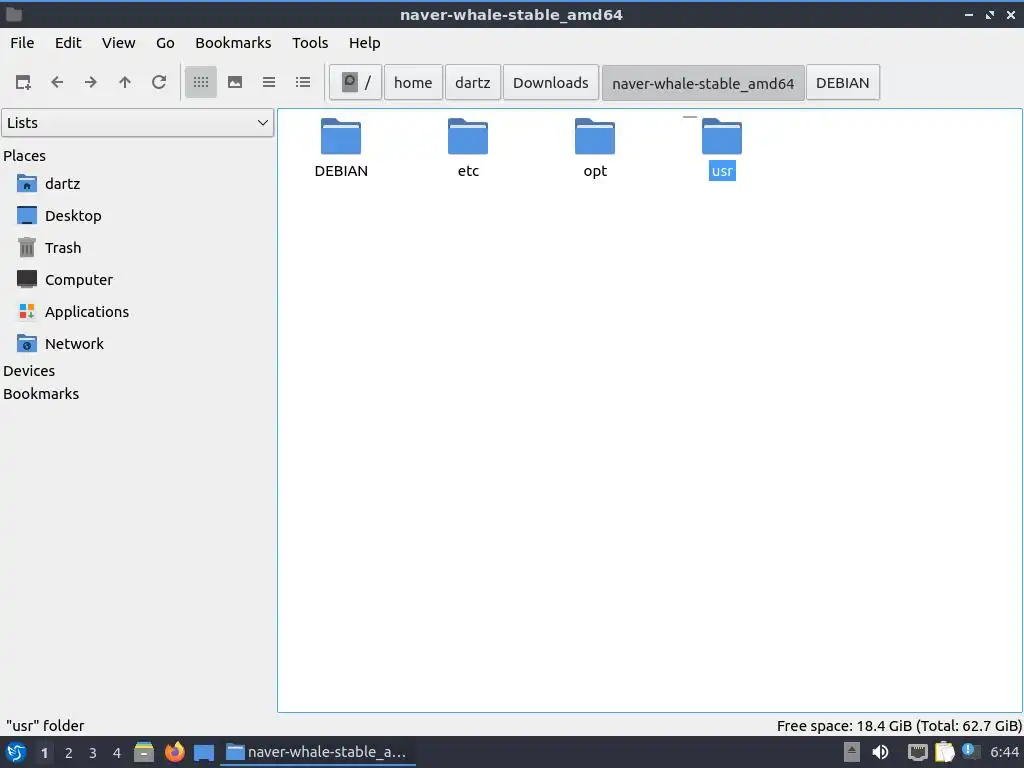Navigate to Downloads in path bar

[551, 82]
